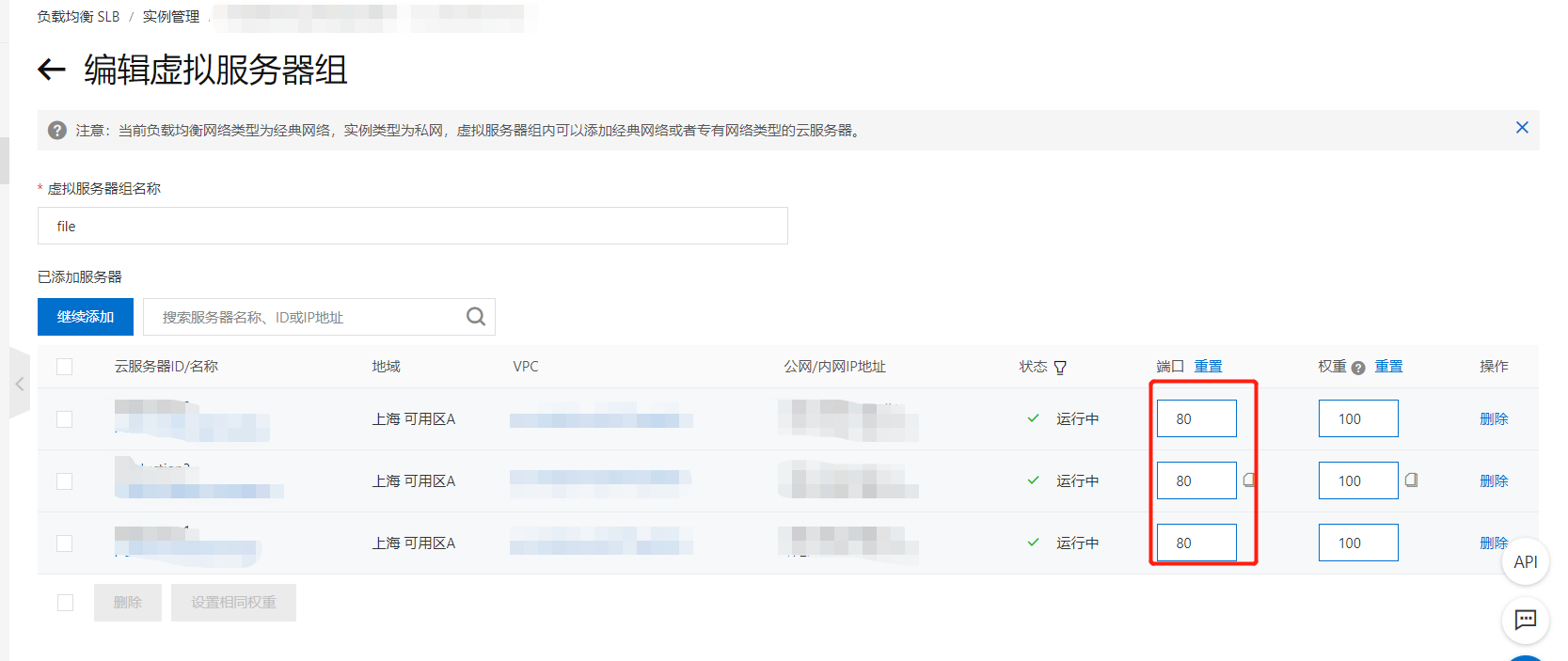Delete the second server row

[x=1494, y=481]
